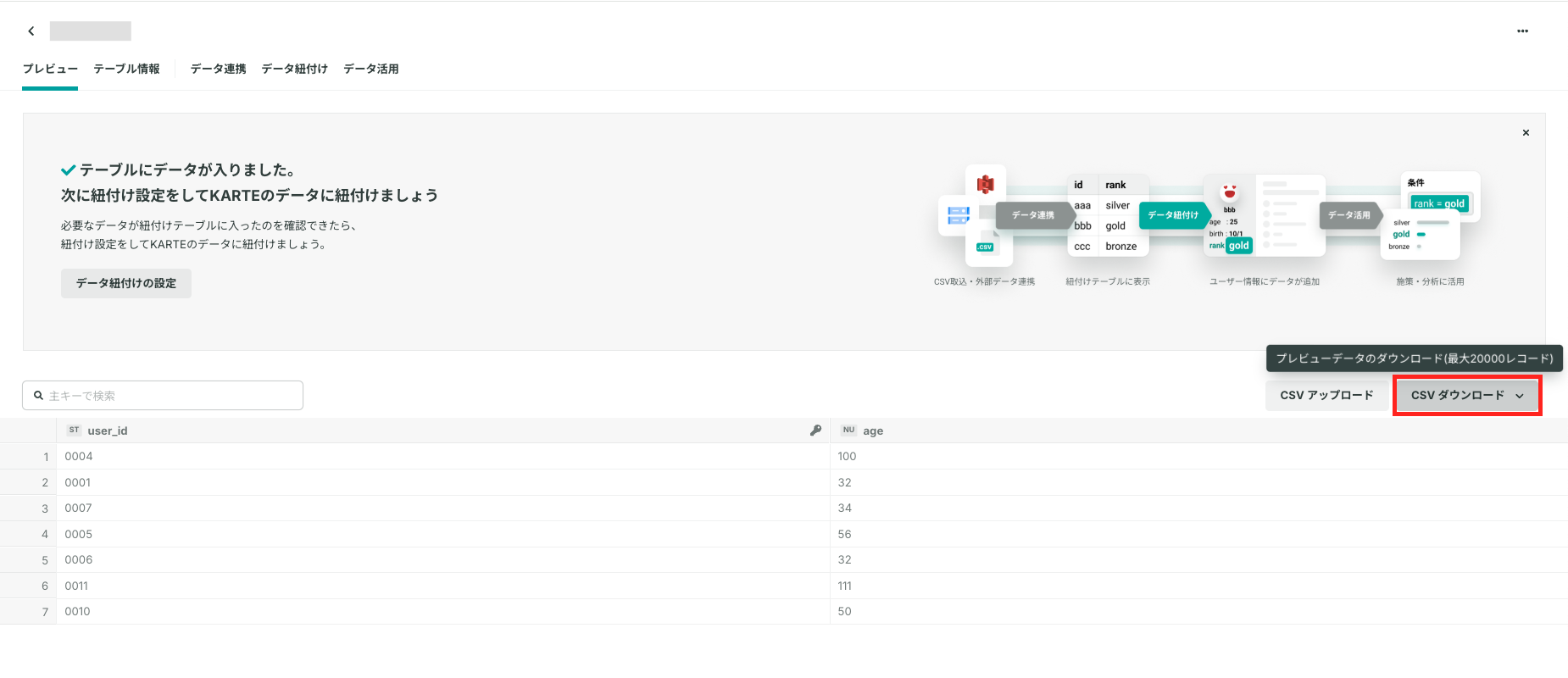Click the teal データ紐付け arrow in diagram
The image size is (1568, 678).
tap(1175, 215)
